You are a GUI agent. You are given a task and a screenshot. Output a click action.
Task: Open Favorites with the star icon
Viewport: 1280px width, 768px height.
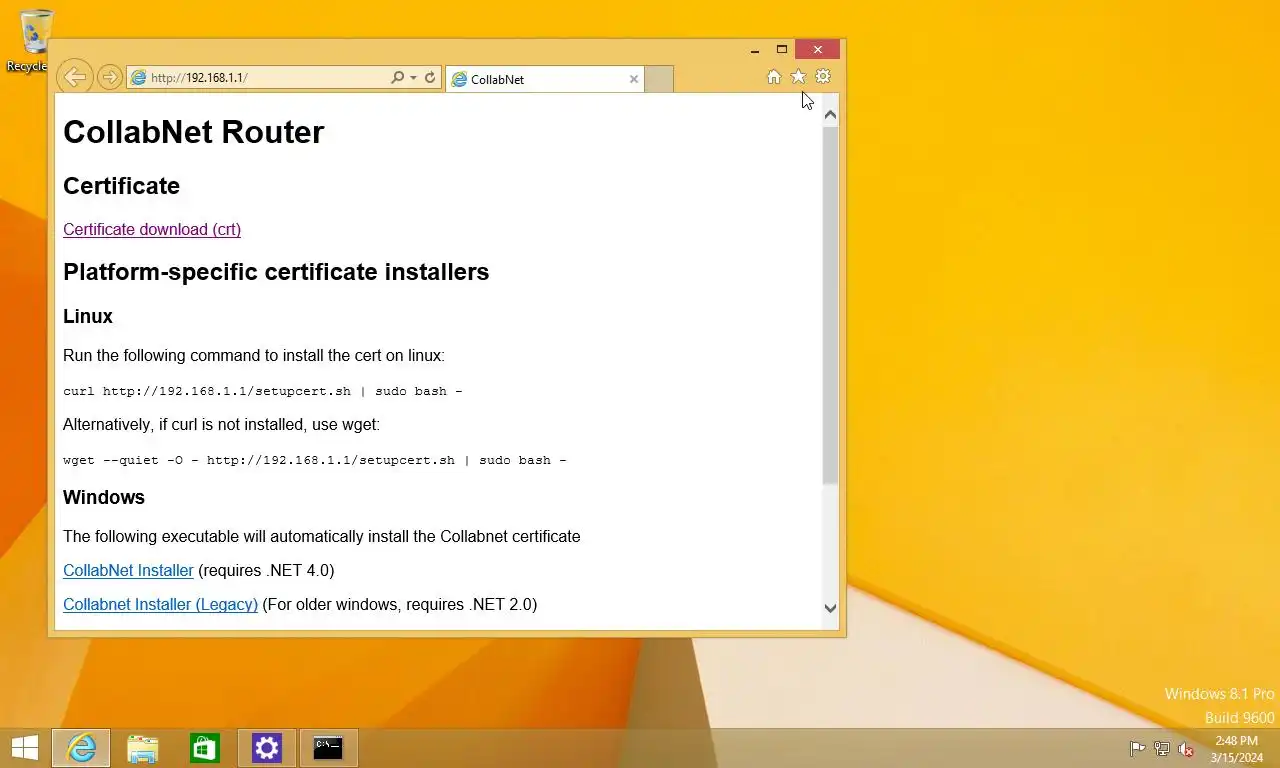click(x=798, y=77)
